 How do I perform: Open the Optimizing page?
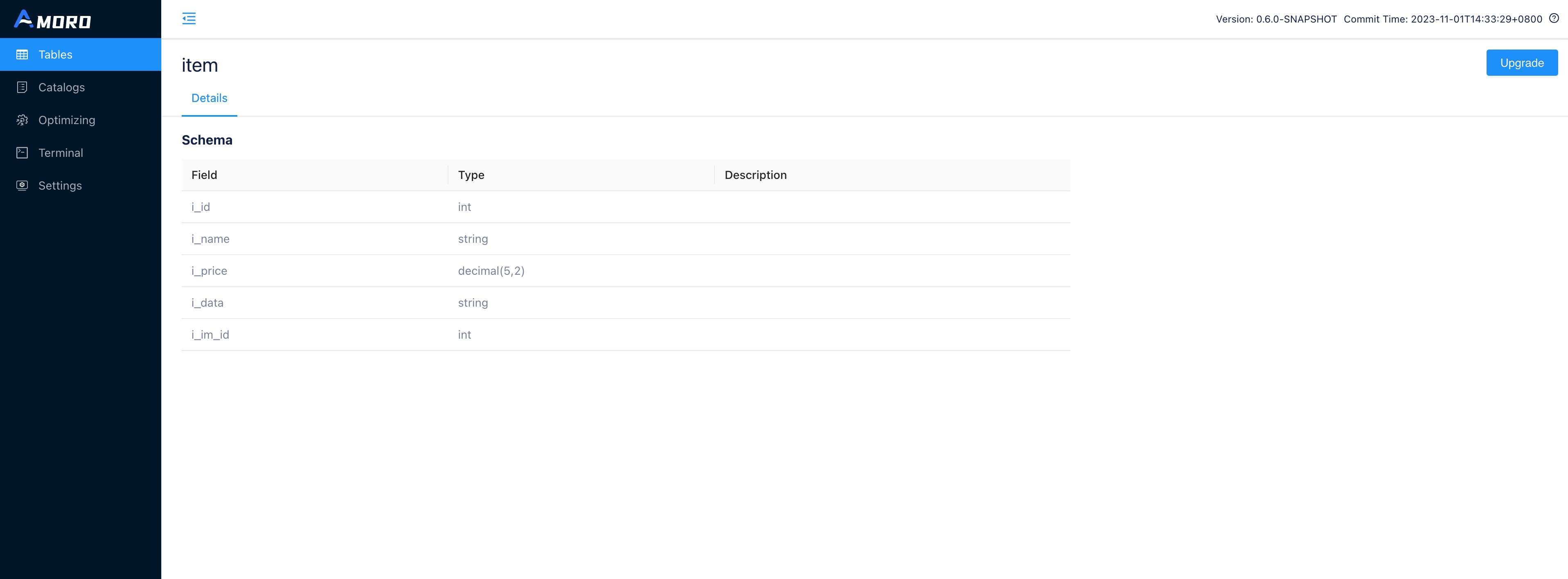(x=66, y=120)
